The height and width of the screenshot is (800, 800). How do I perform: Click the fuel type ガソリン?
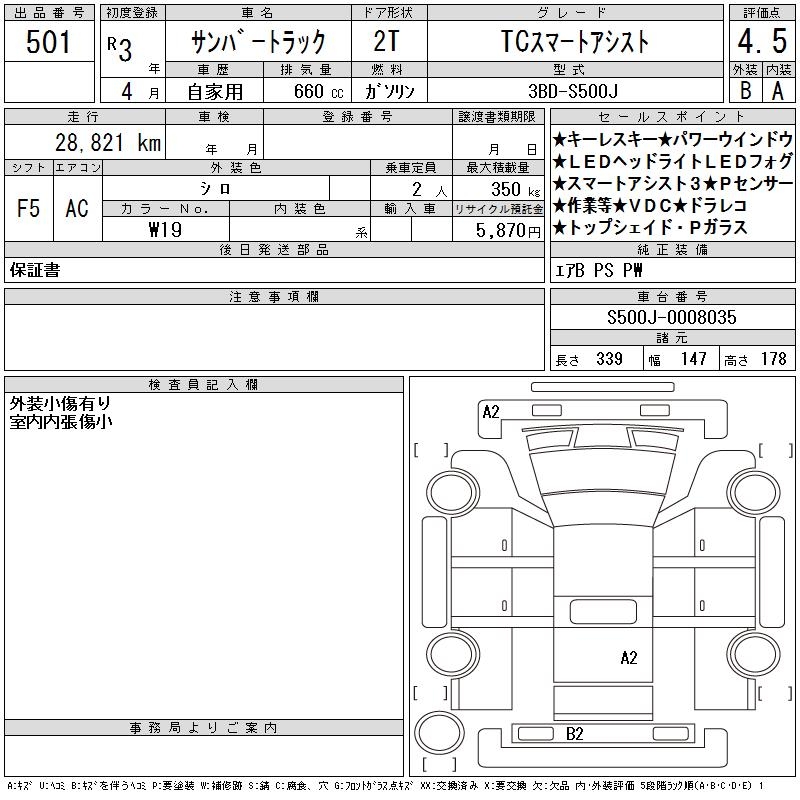389,91
